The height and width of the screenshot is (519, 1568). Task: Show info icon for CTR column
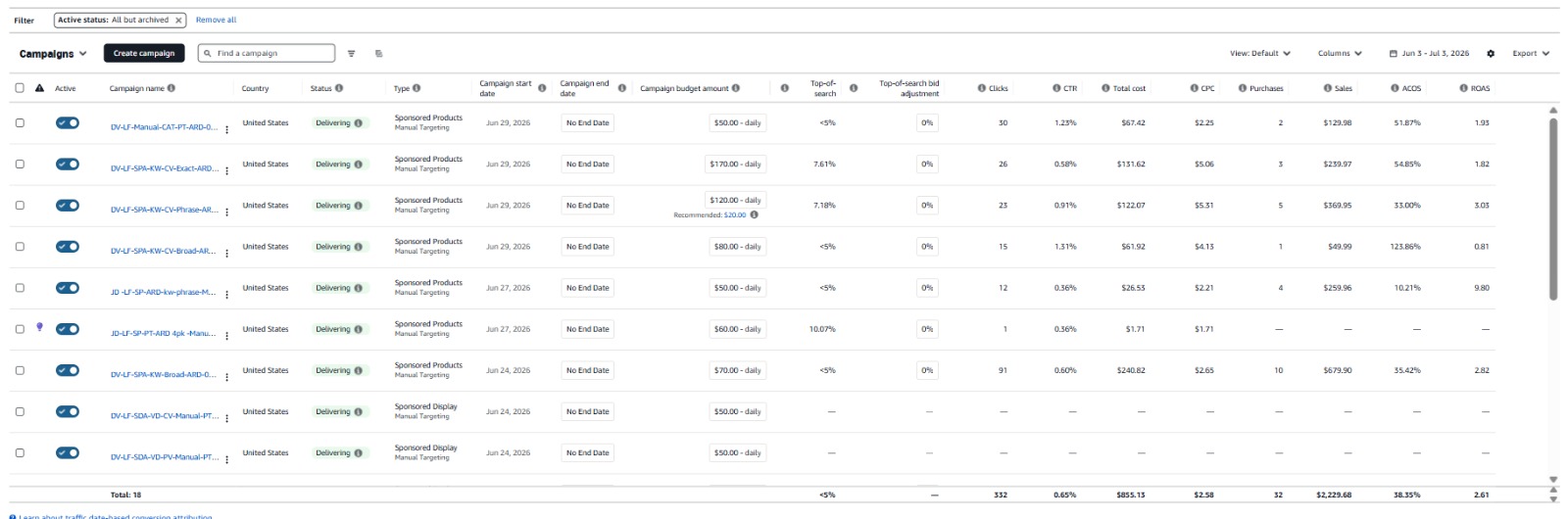pyautogui.click(x=1056, y=88)
